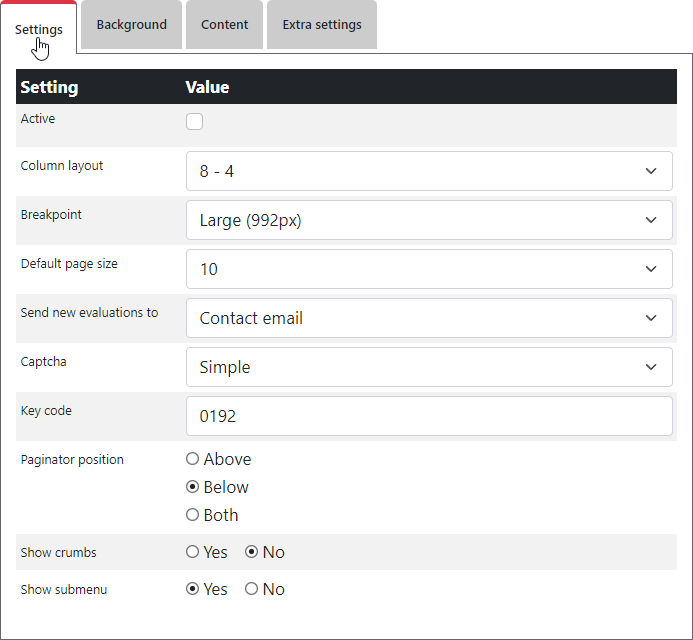Set Show crumbs to Yes
Image resolution: width=693 pixels, height=640 pixels.
click(x=193, y=552)
